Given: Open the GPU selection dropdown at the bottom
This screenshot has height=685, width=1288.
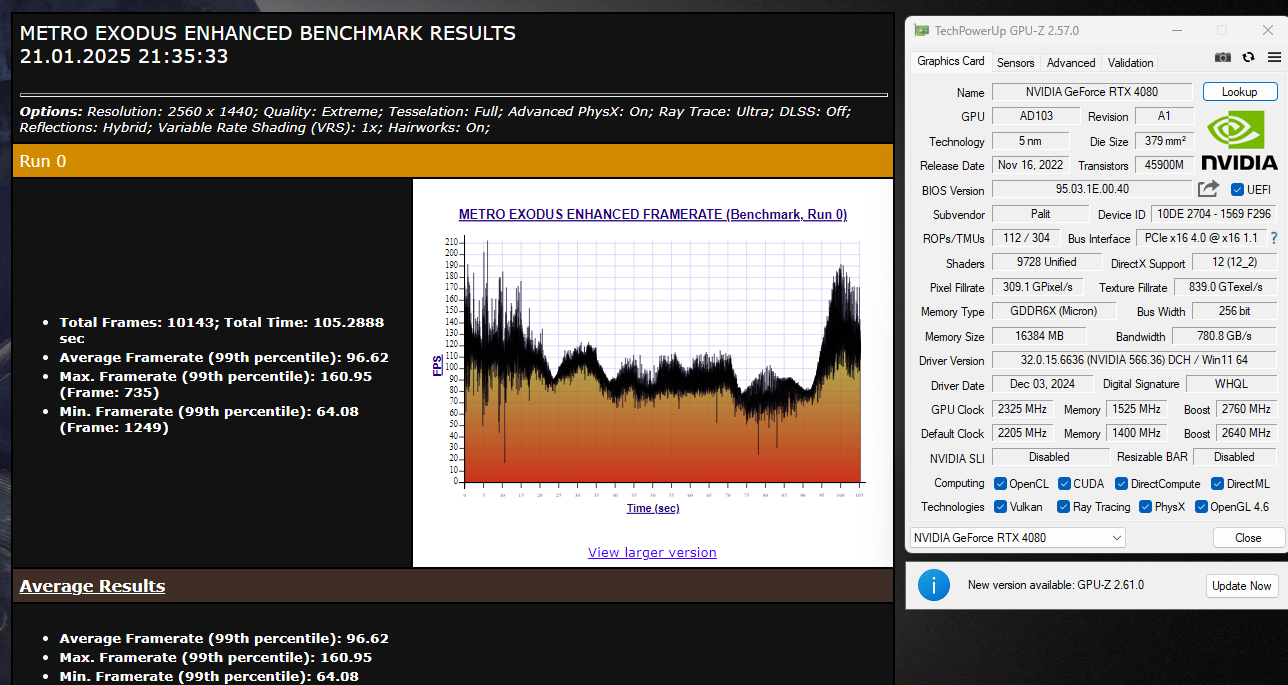Looking at the screenshot, I should coord(1017,537).
